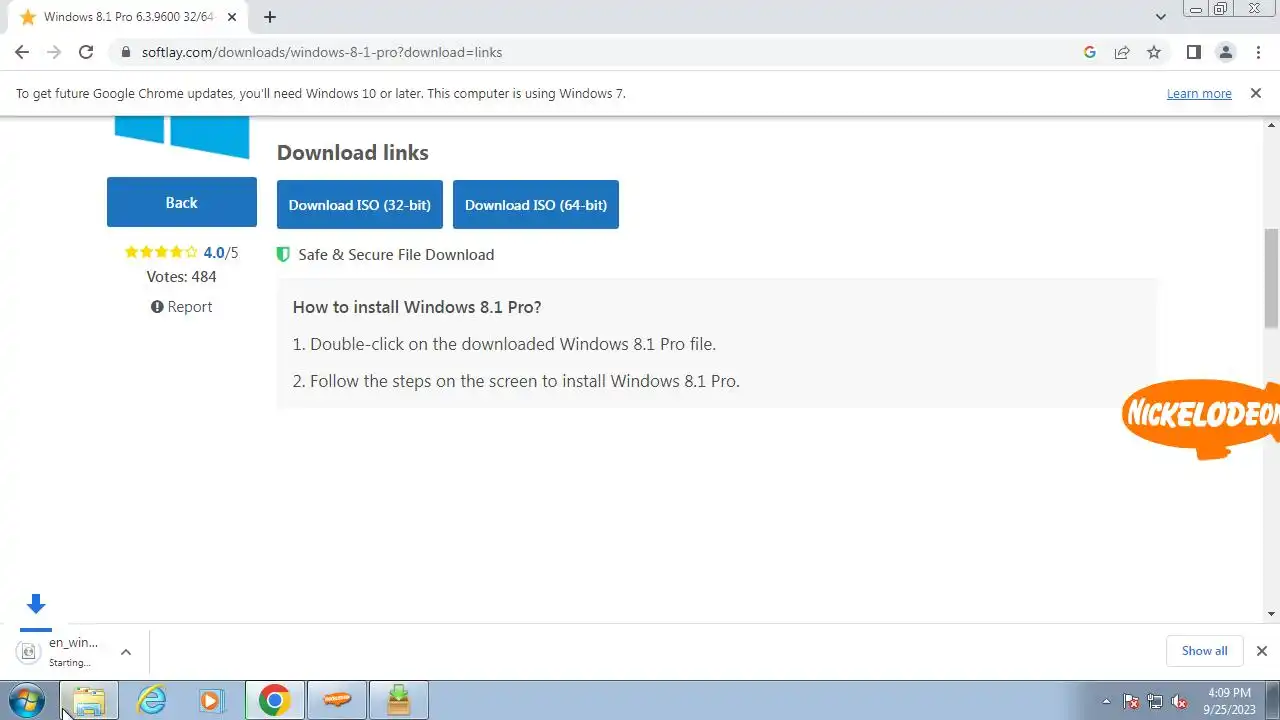Screen dimensions: 1280x720
Task: Share this page using the share icon
Action: tap(1122, 52)
